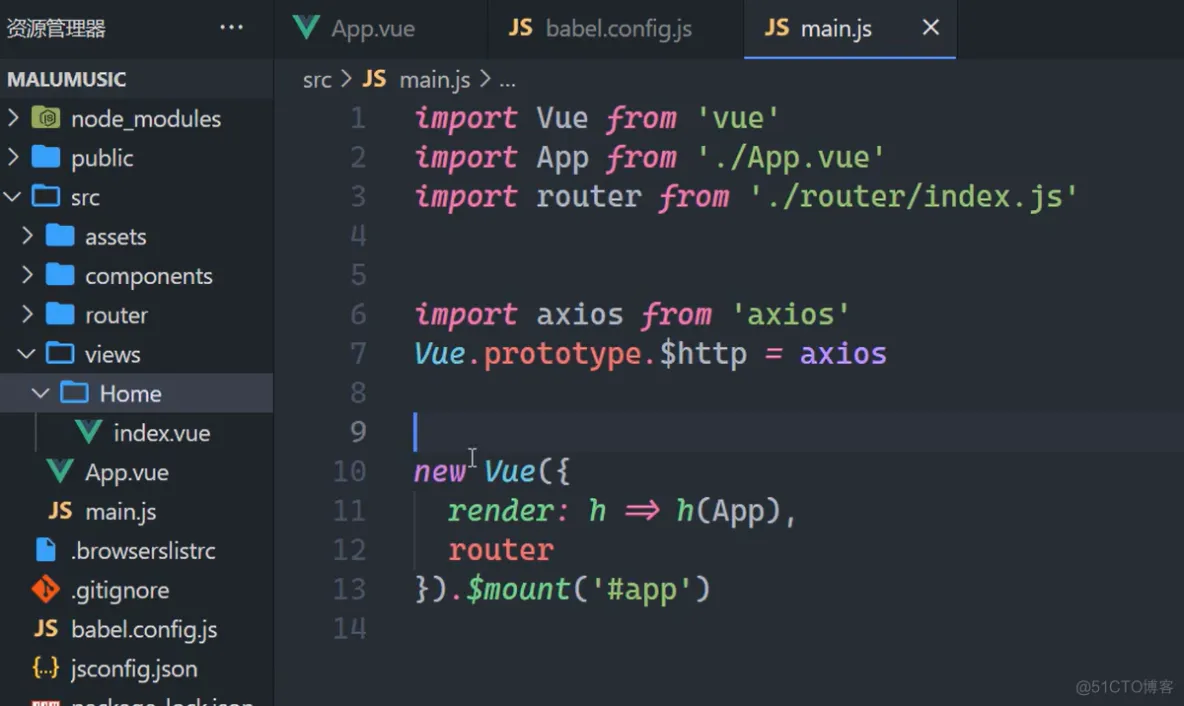Image resolution: width=1184 pixels, height=706 pixels.
Task: Expand the node_modules folder chevron
Action: click(13, 118)
